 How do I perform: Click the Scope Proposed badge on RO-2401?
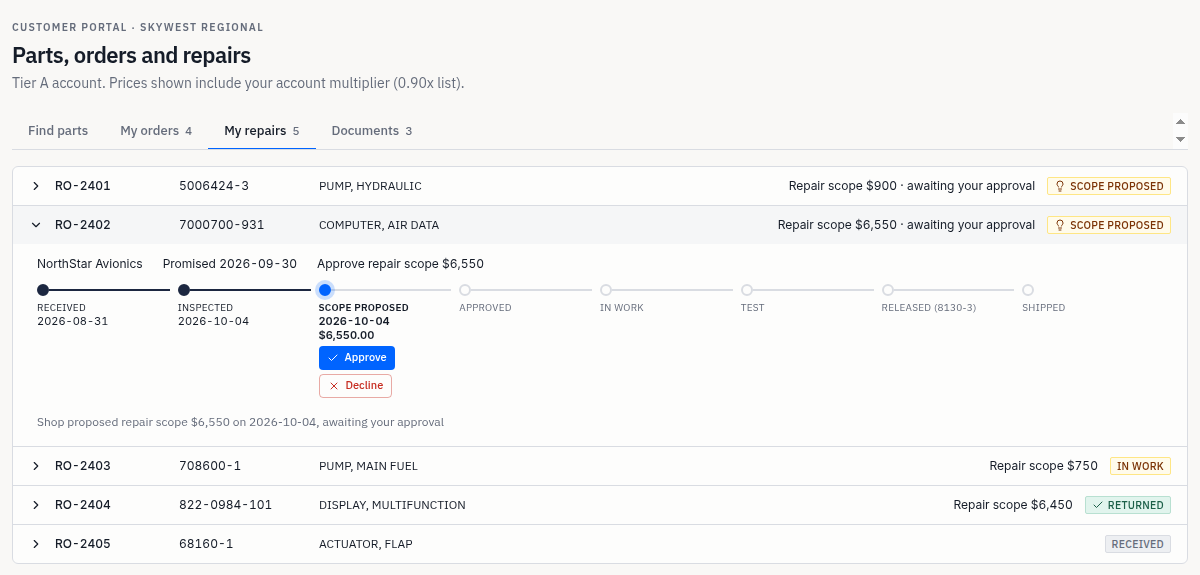point(1109,186)
